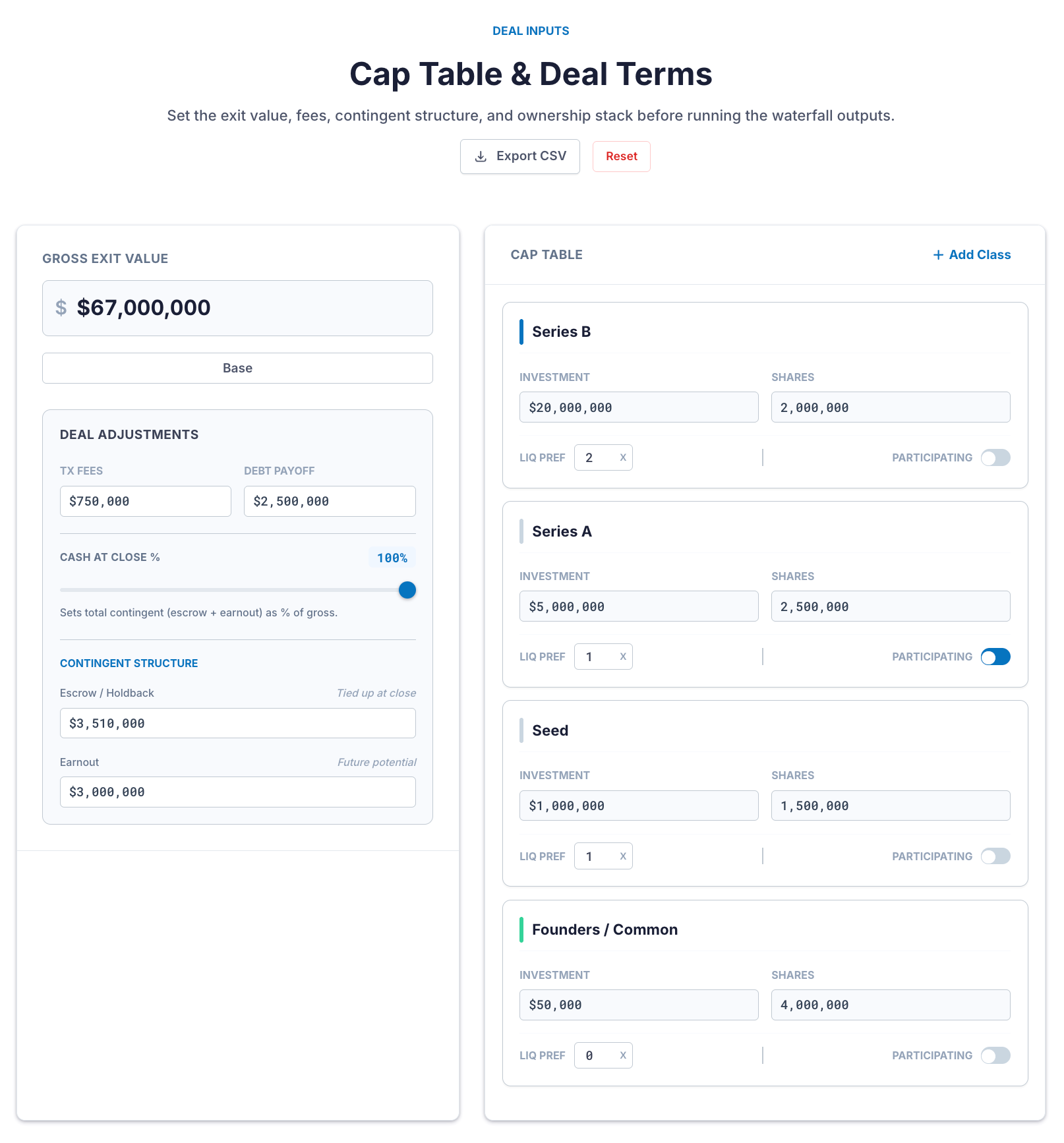1064x1143 pixels.
Task: Click the blue color bar beside Series B
Action: coord(521,332)
